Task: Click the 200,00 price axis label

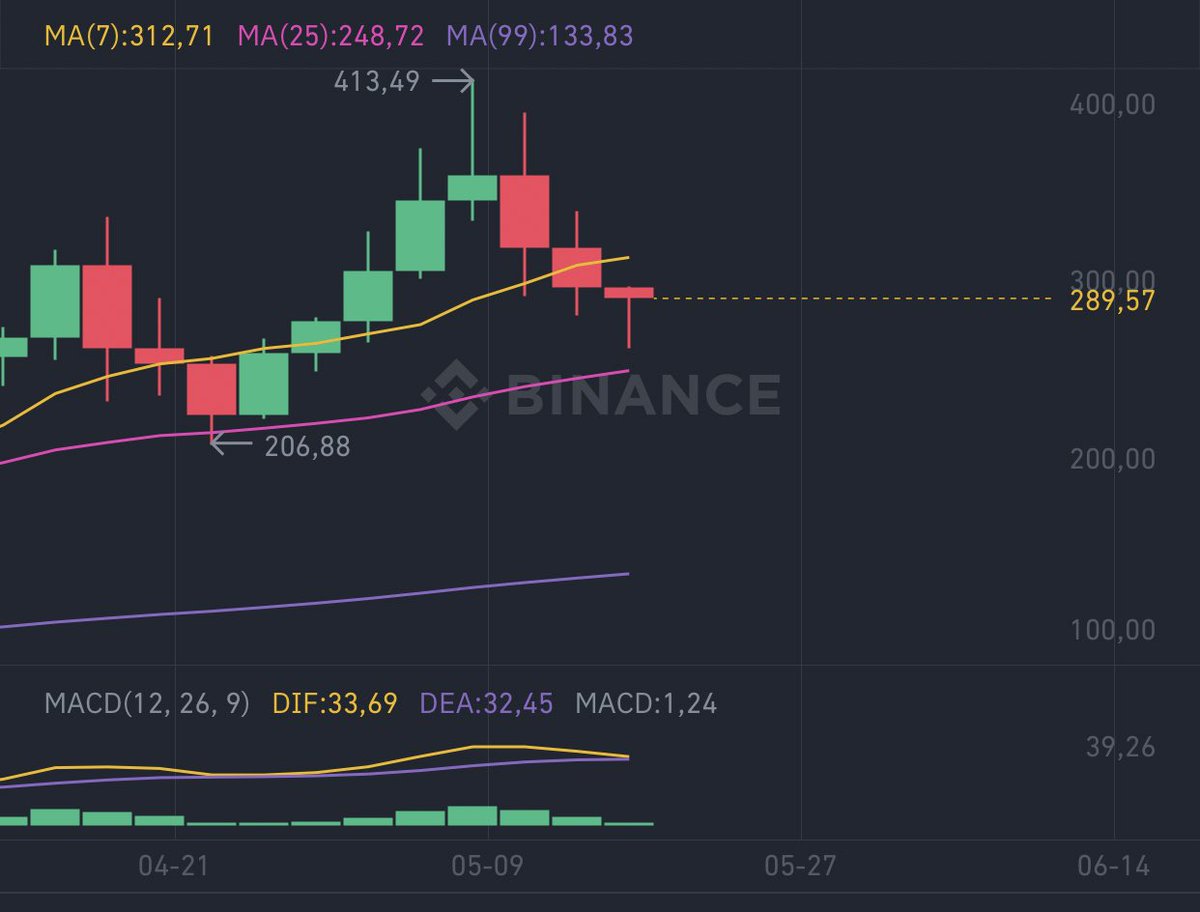Action: tap(1113, 459)
